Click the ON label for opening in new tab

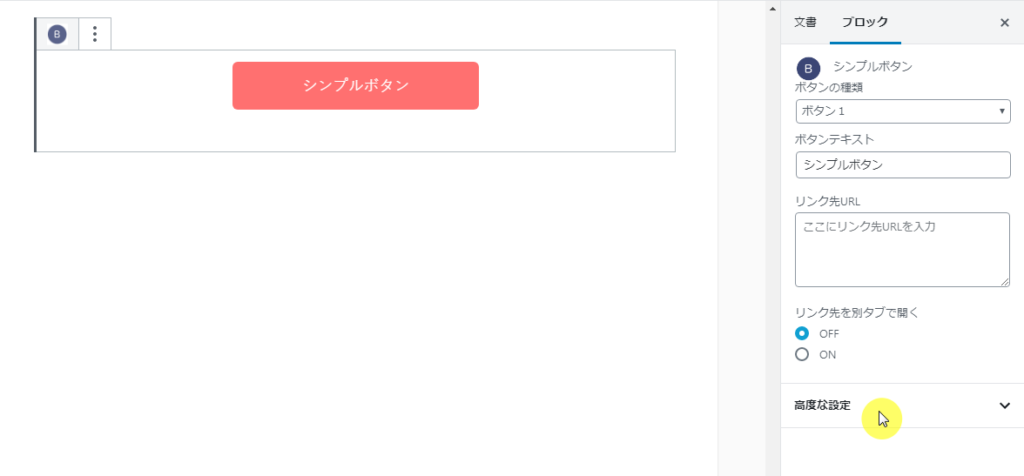pos(827,355)
